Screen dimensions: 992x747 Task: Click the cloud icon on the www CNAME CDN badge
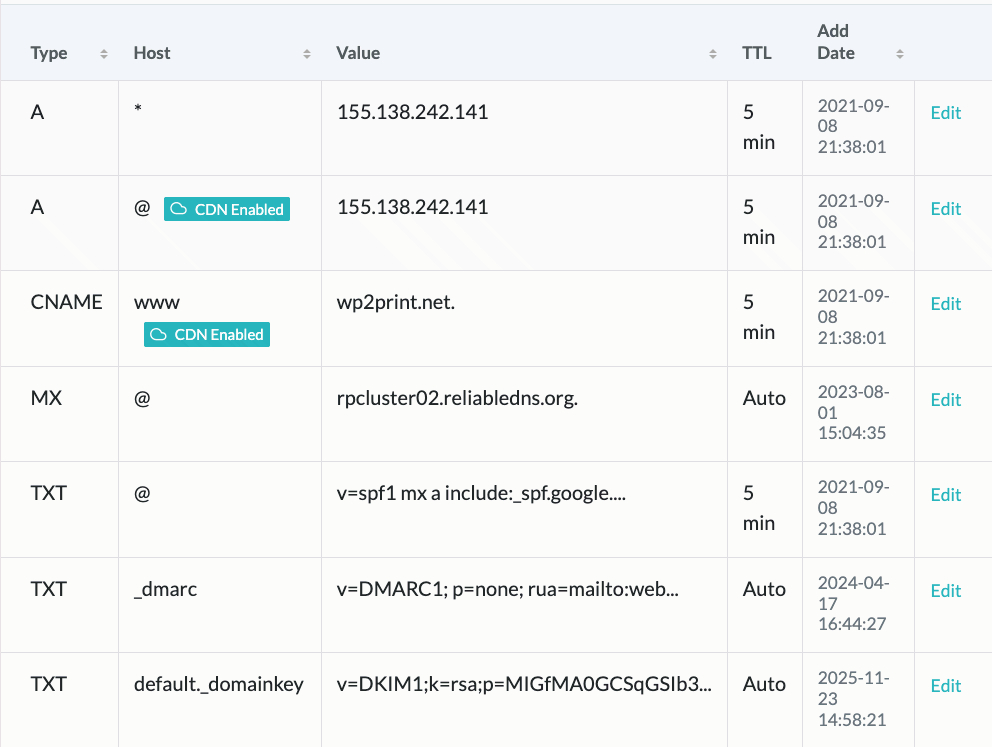[x=160, y=334]
